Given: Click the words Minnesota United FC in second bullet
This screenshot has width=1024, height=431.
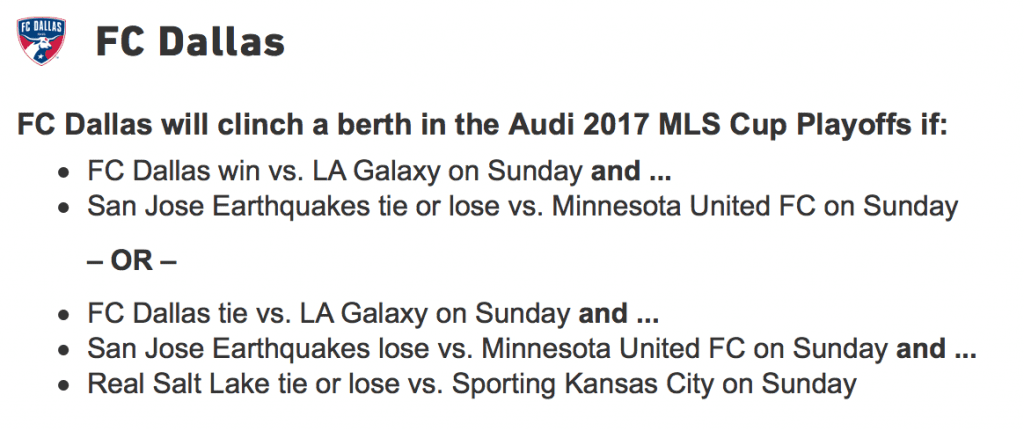Looking at the screenshot, I should pyautogui.click(x=684, y=207).
